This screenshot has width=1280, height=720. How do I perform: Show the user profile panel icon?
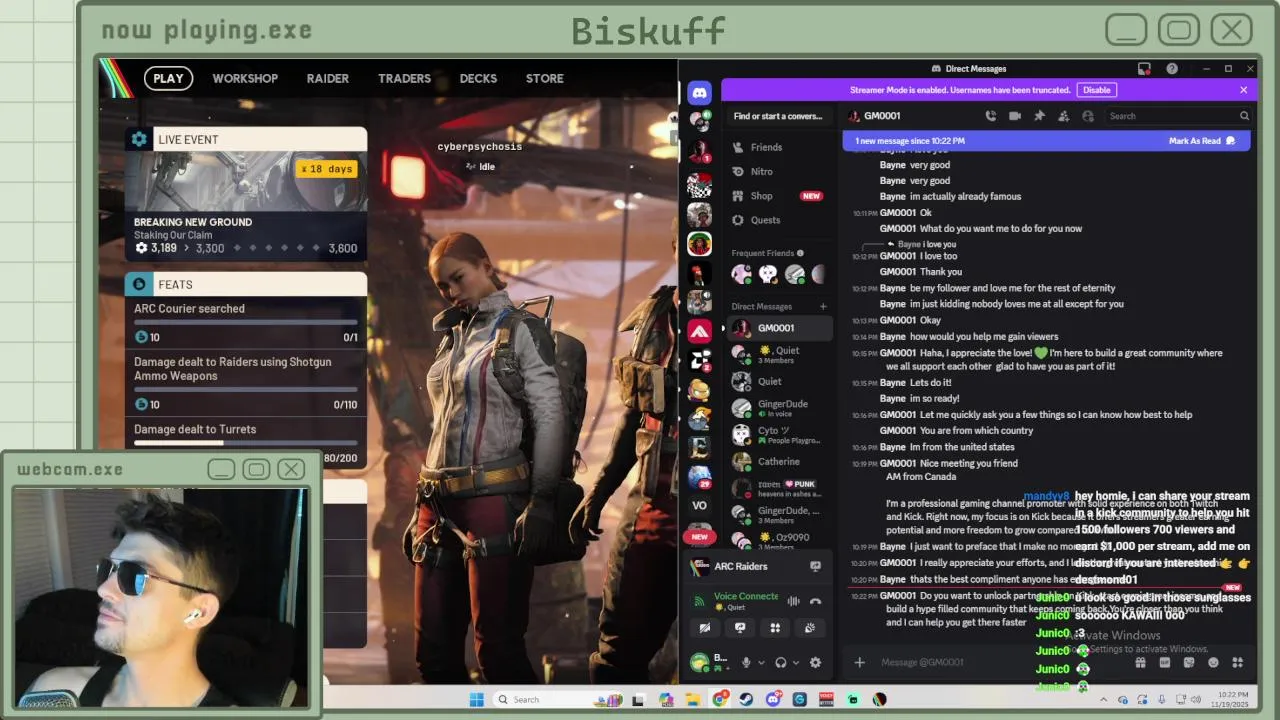[1088, 116]
